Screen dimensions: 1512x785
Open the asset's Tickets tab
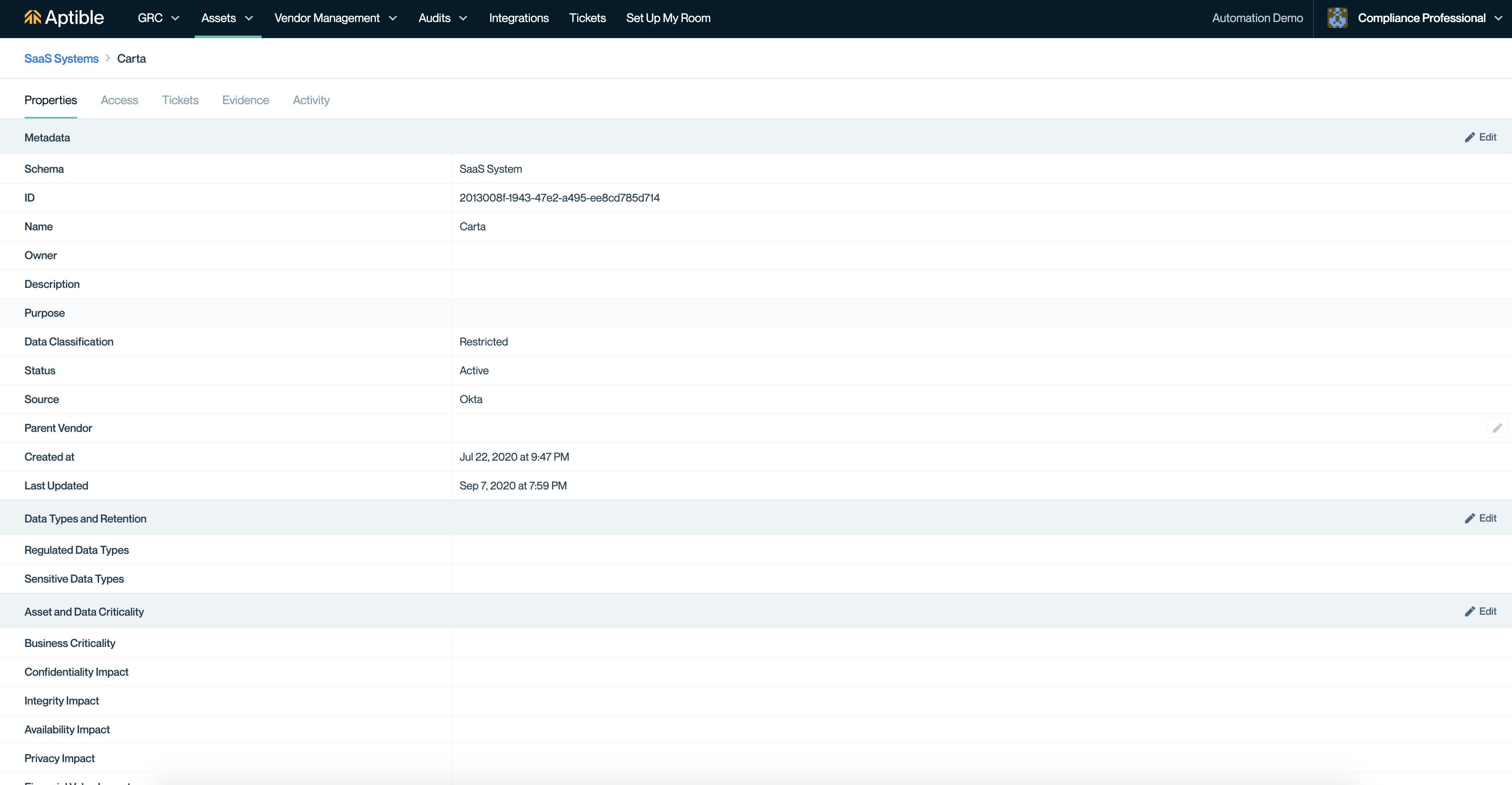(180, 100)
